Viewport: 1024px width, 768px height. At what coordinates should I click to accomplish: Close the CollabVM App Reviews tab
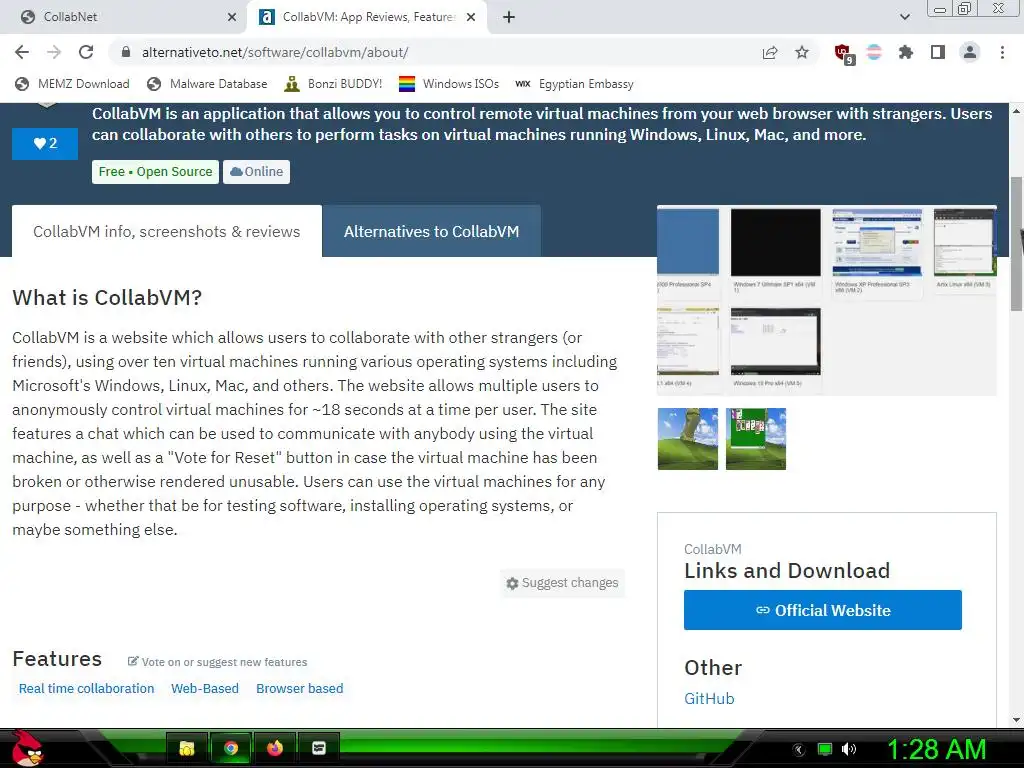point(471,17)
